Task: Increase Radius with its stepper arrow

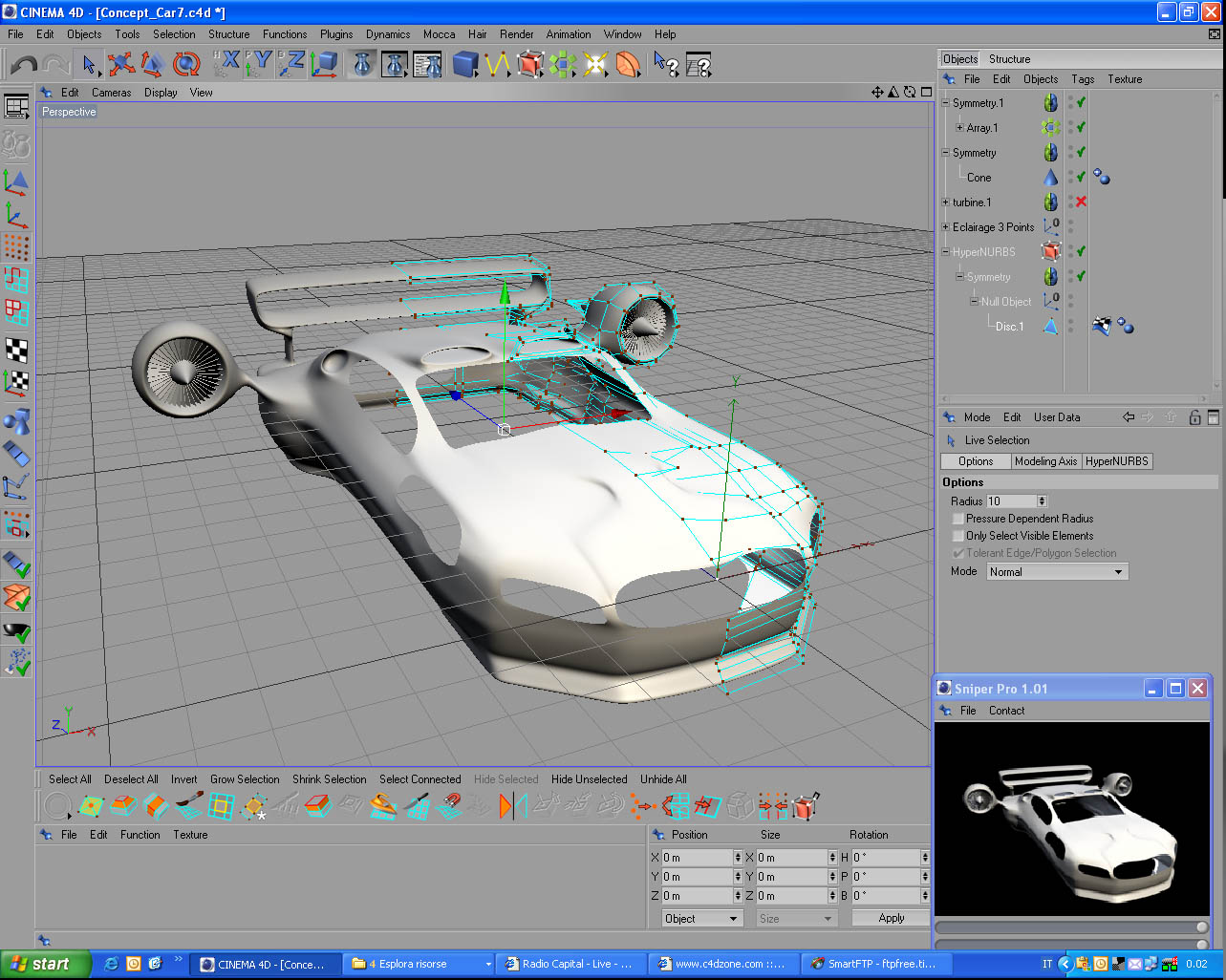Action: pyautogui.click(x=1042, y=498)
